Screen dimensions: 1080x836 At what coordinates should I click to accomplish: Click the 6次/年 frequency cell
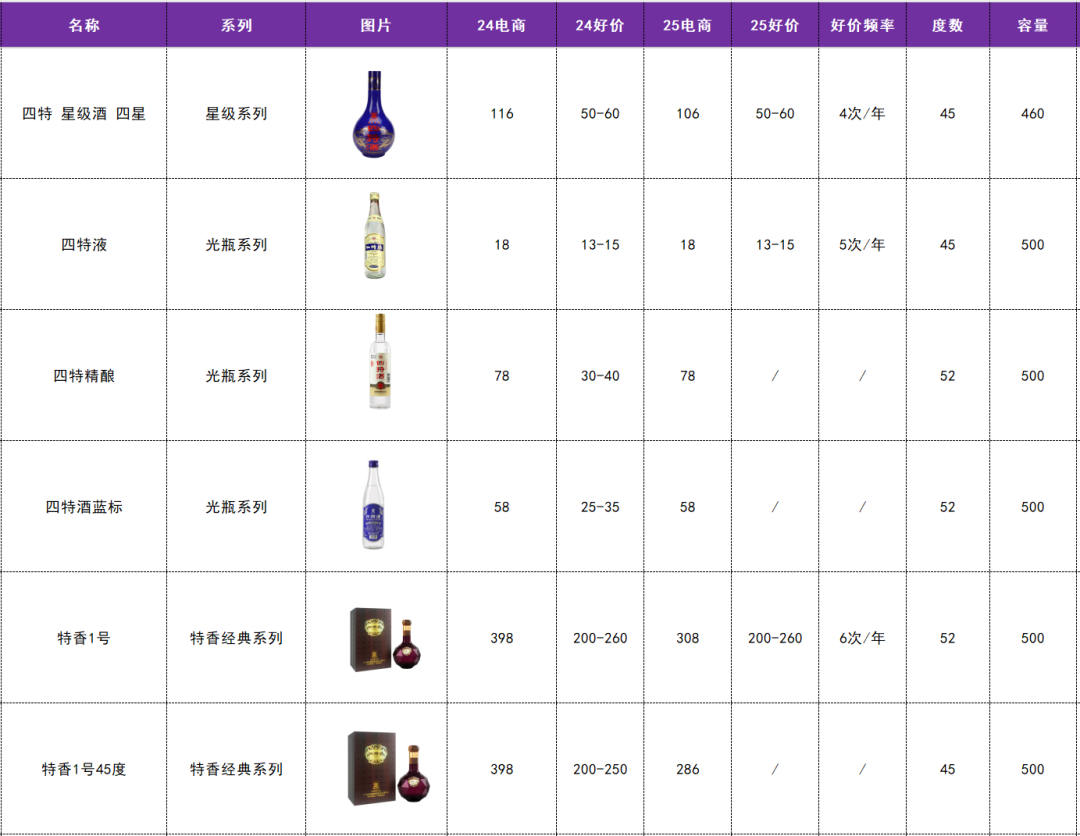pyautogui.click(x=862, y=638)
